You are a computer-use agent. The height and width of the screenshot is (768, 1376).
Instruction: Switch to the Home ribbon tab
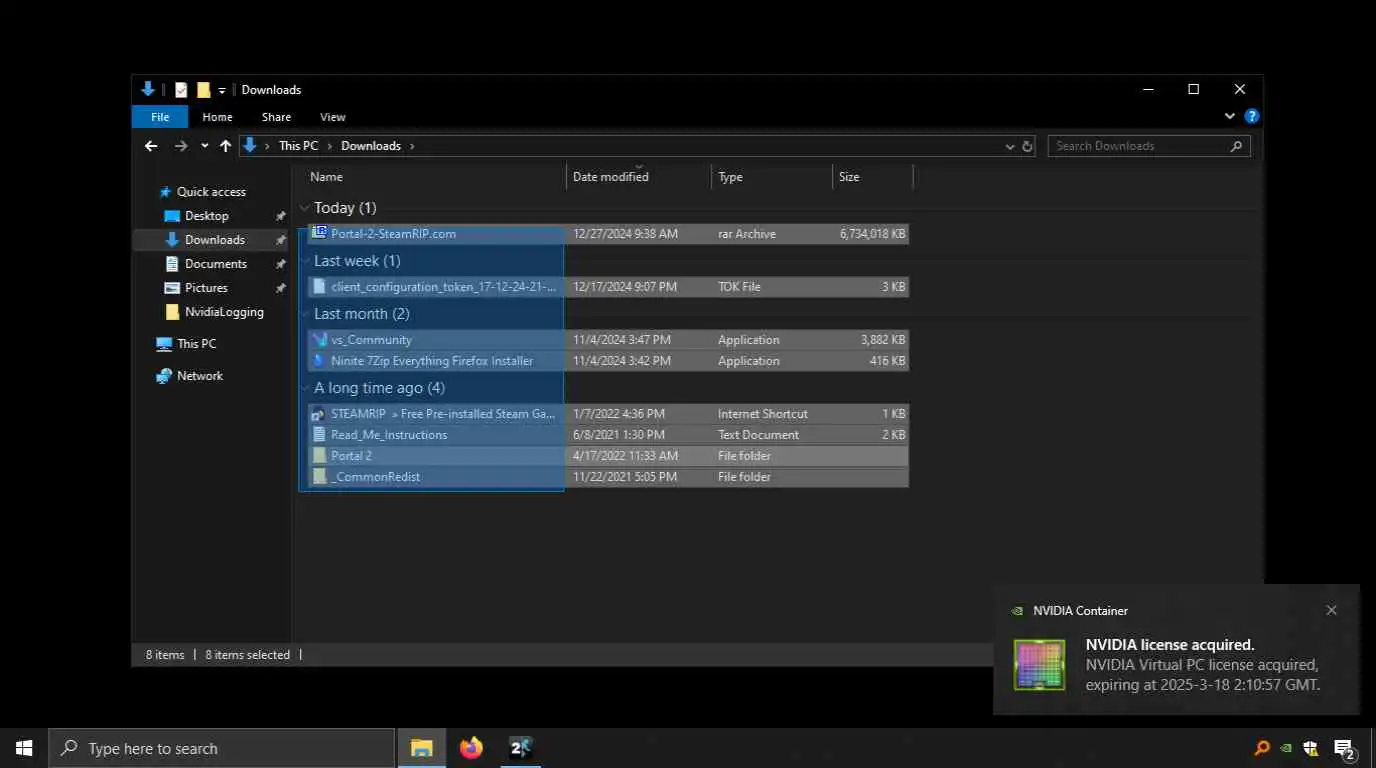click(217, 117)
